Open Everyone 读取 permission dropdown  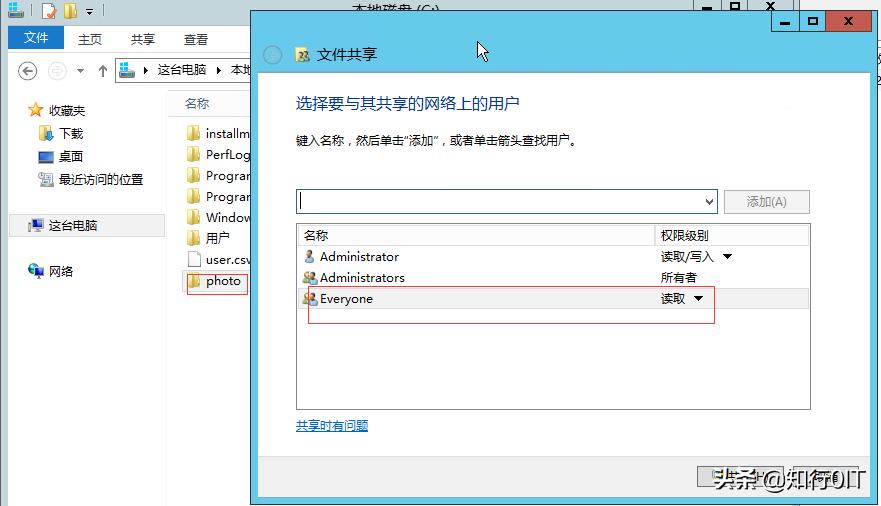click(x=698, y=299)
